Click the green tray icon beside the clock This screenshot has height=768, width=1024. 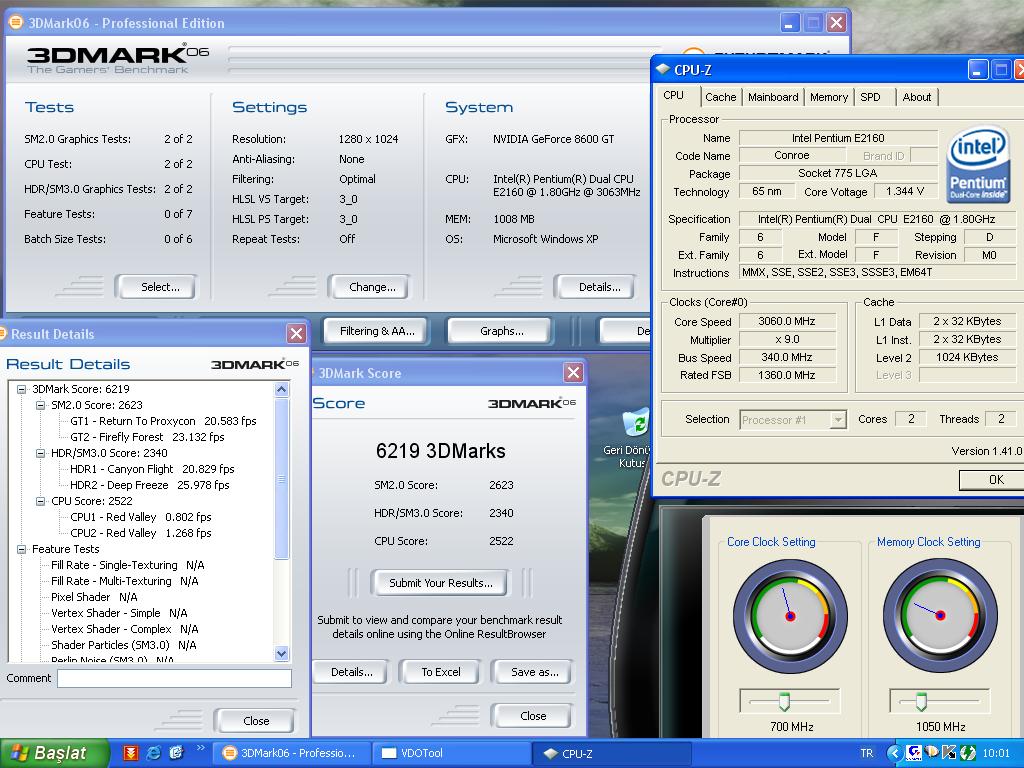click(967, 753)
